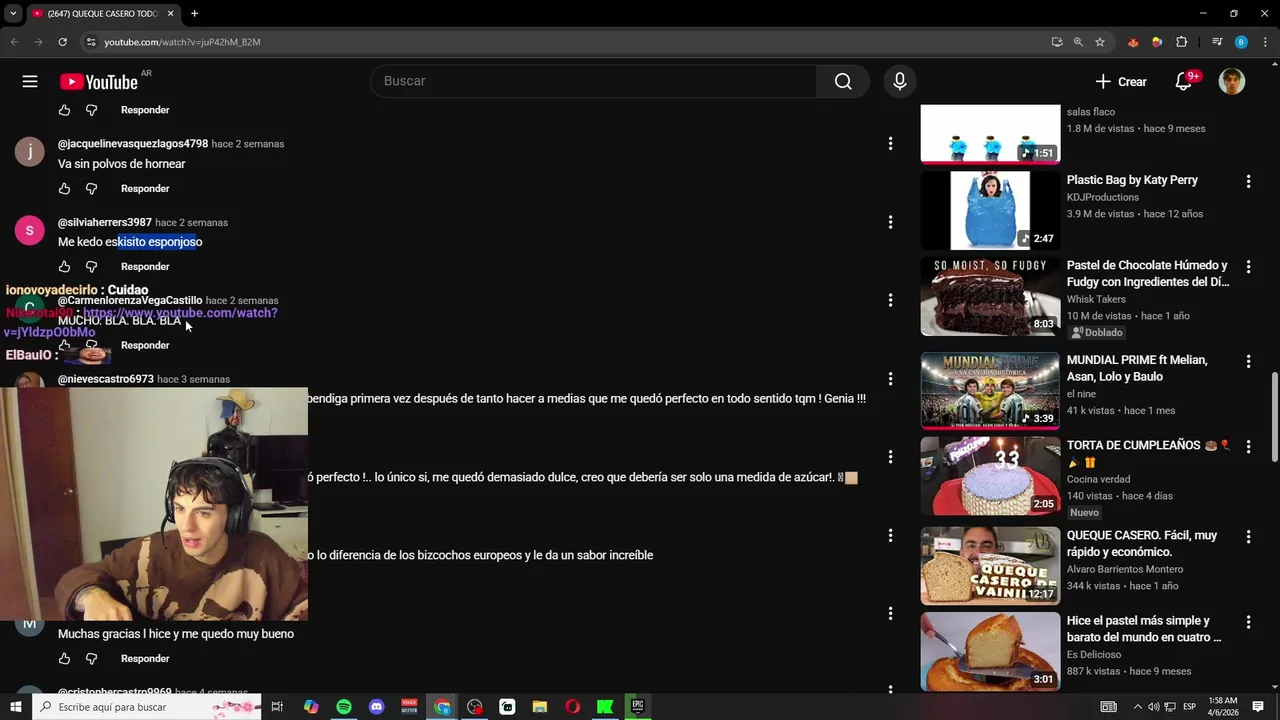
Task: Open a new browser tab
Action: (194, 13)
